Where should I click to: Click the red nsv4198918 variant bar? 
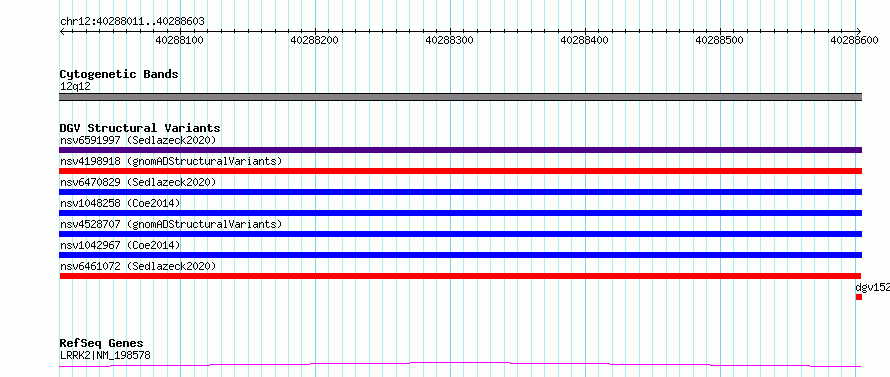click(x=460, y=171)
